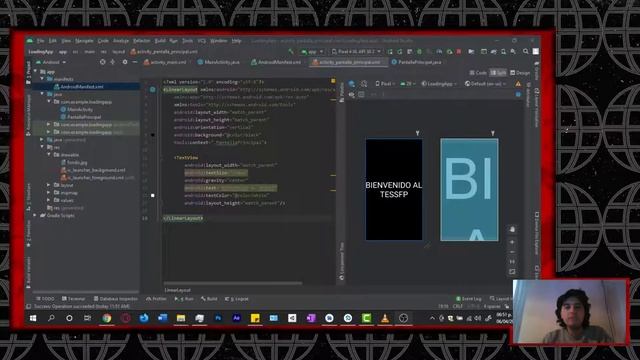Screen dimensions: 640x360
Task: Click zoom in plus icon in design surface
Action: coord(512,242)
